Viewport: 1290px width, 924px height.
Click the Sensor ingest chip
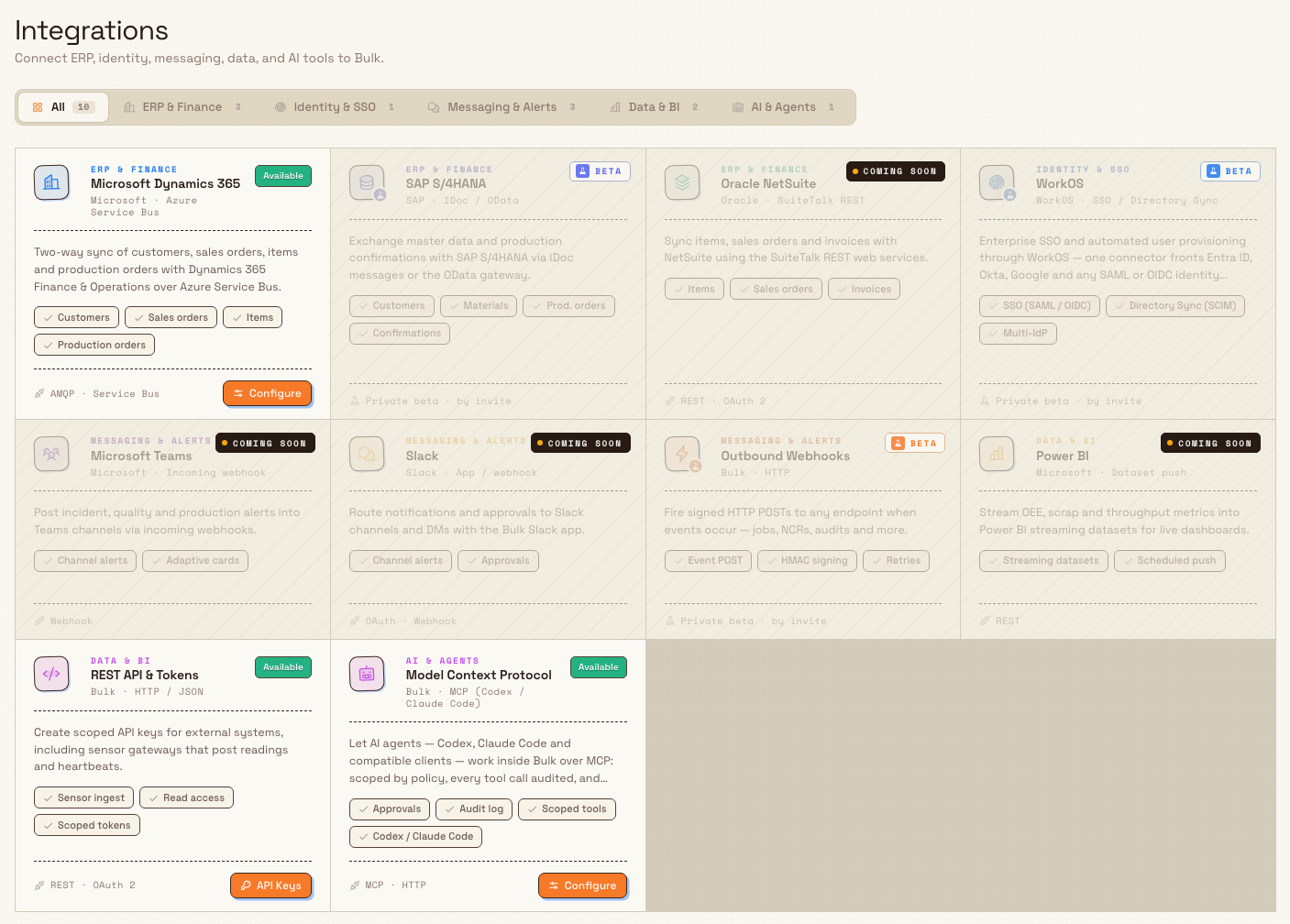83,797
